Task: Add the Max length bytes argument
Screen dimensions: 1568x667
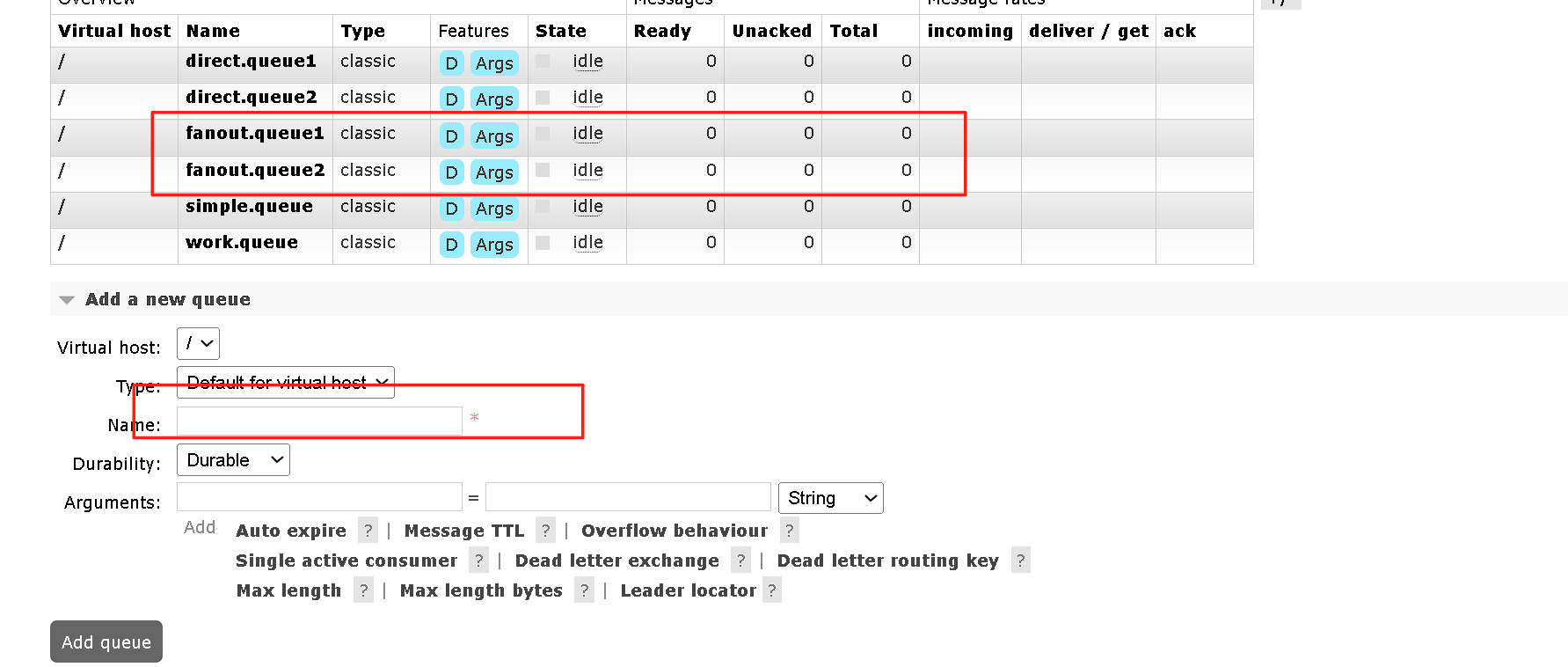Action: [x=481, y=590]
